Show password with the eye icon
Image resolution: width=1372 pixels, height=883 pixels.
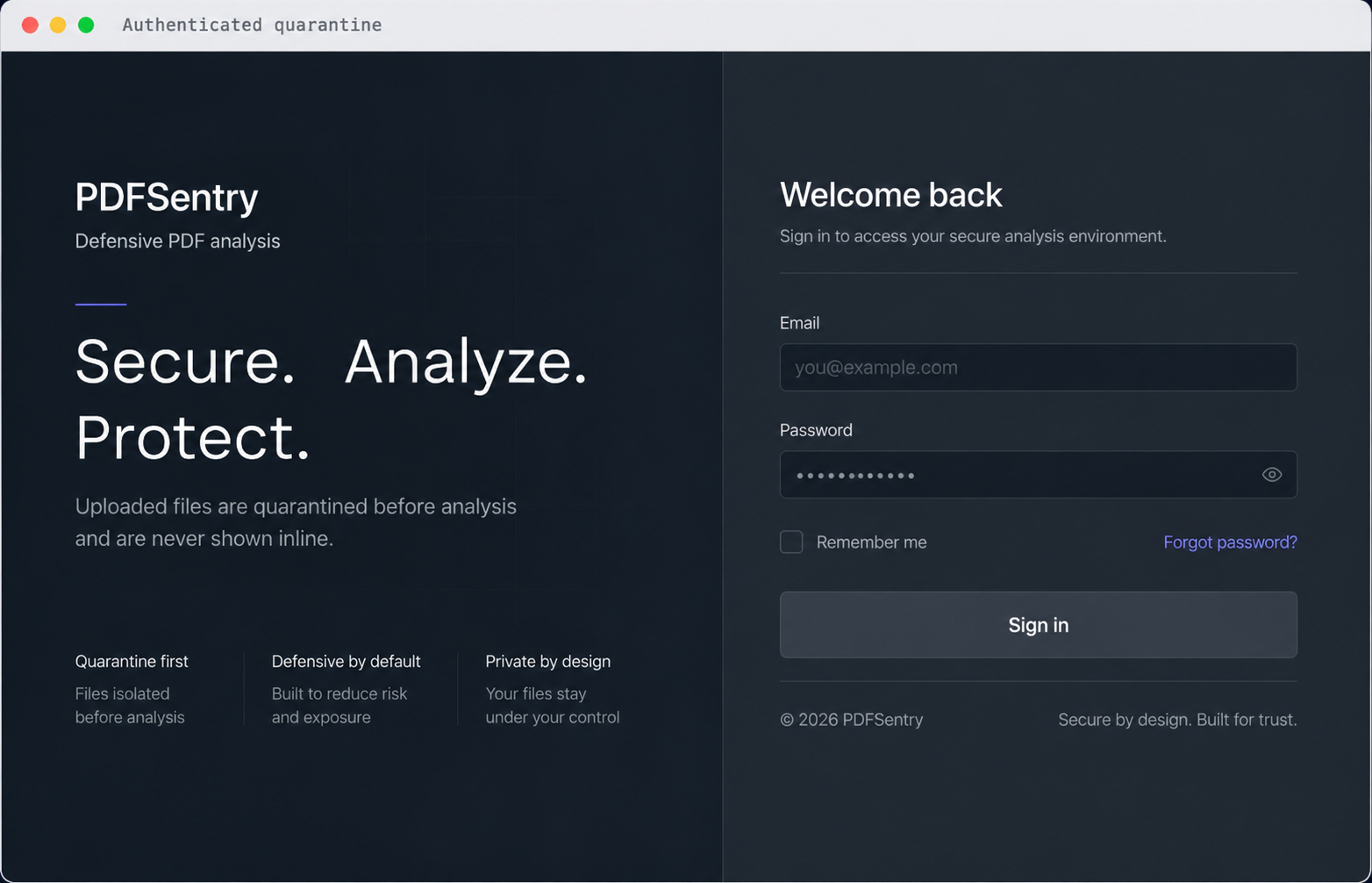1271,475
